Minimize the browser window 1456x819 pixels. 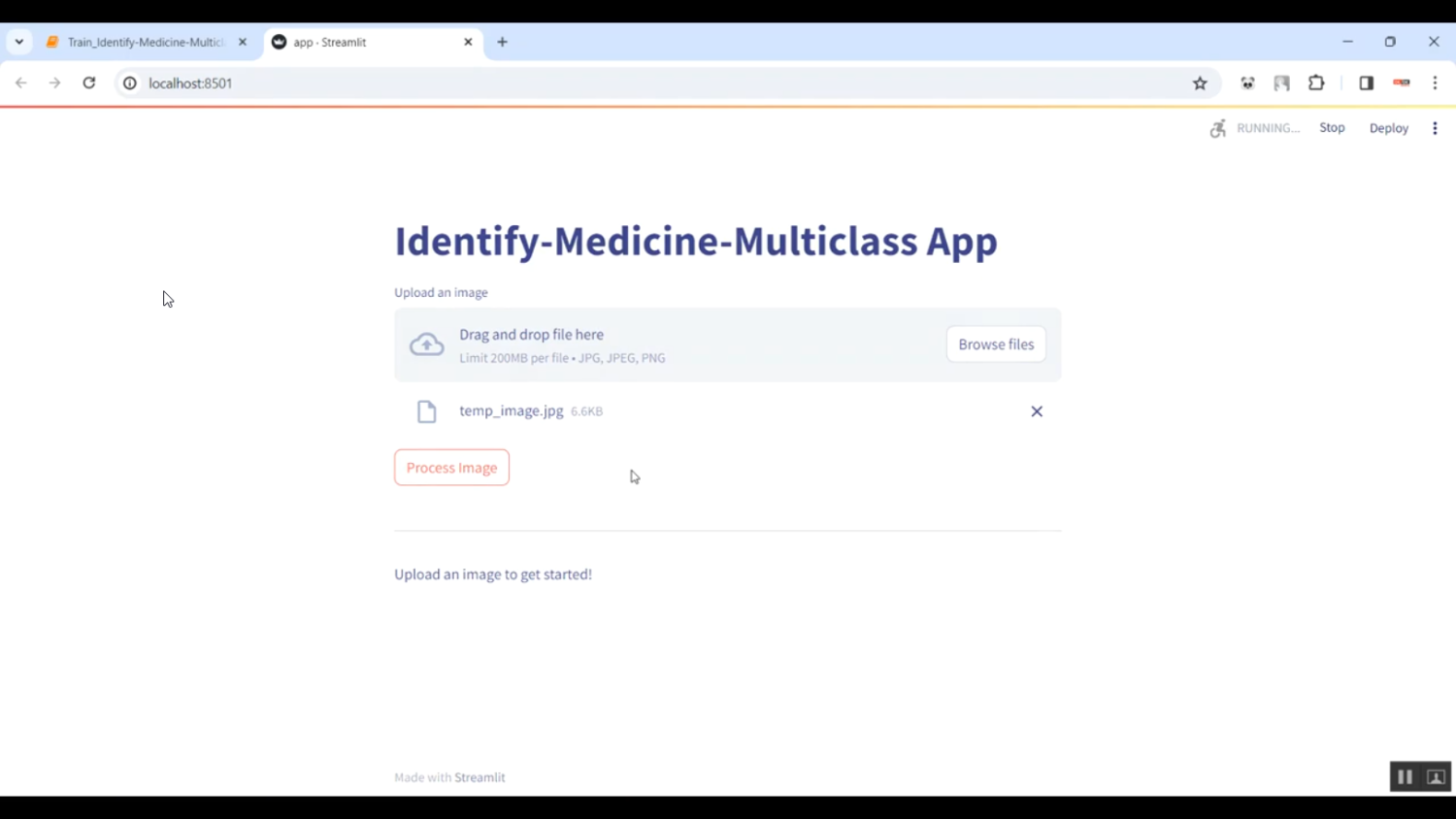(1347, 42)
